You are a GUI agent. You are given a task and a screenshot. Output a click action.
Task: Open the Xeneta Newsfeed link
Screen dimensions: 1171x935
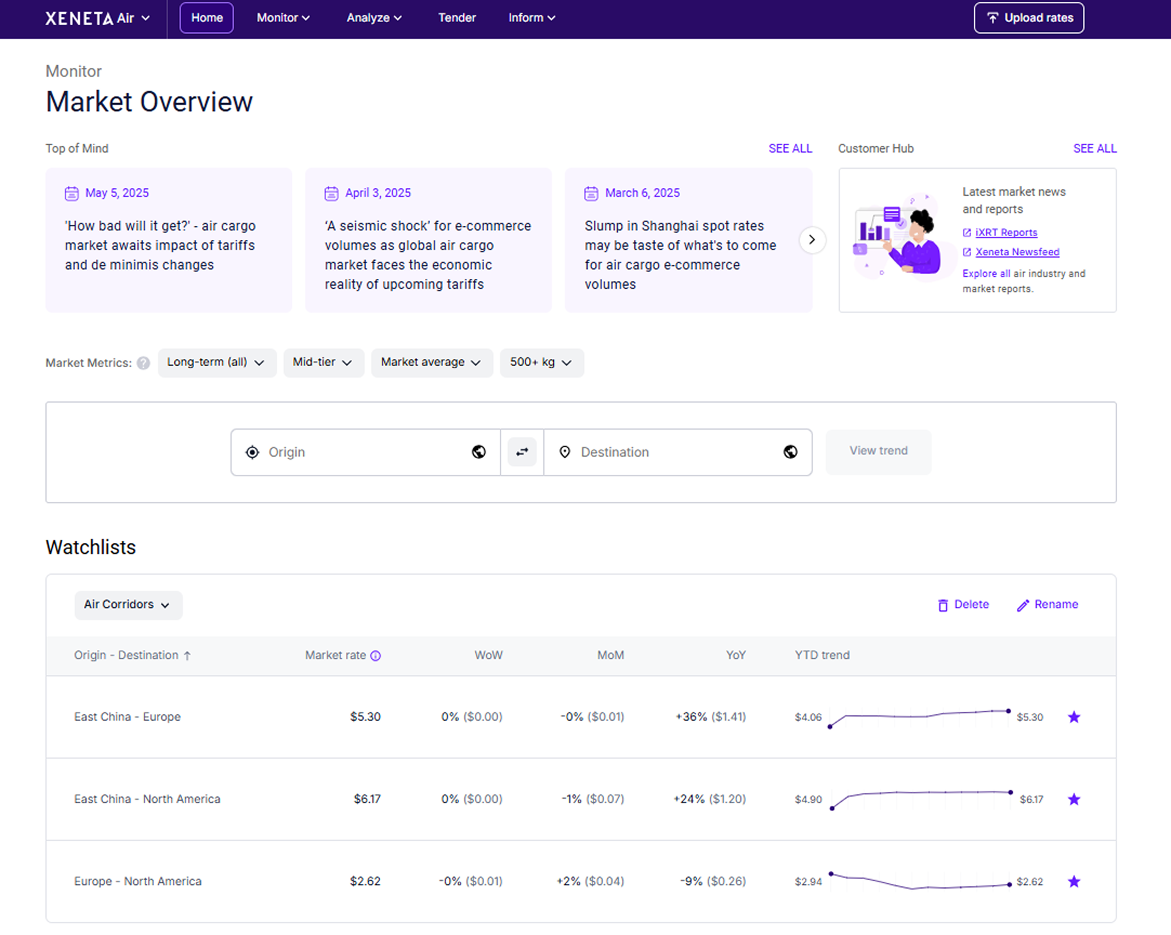1017,252
